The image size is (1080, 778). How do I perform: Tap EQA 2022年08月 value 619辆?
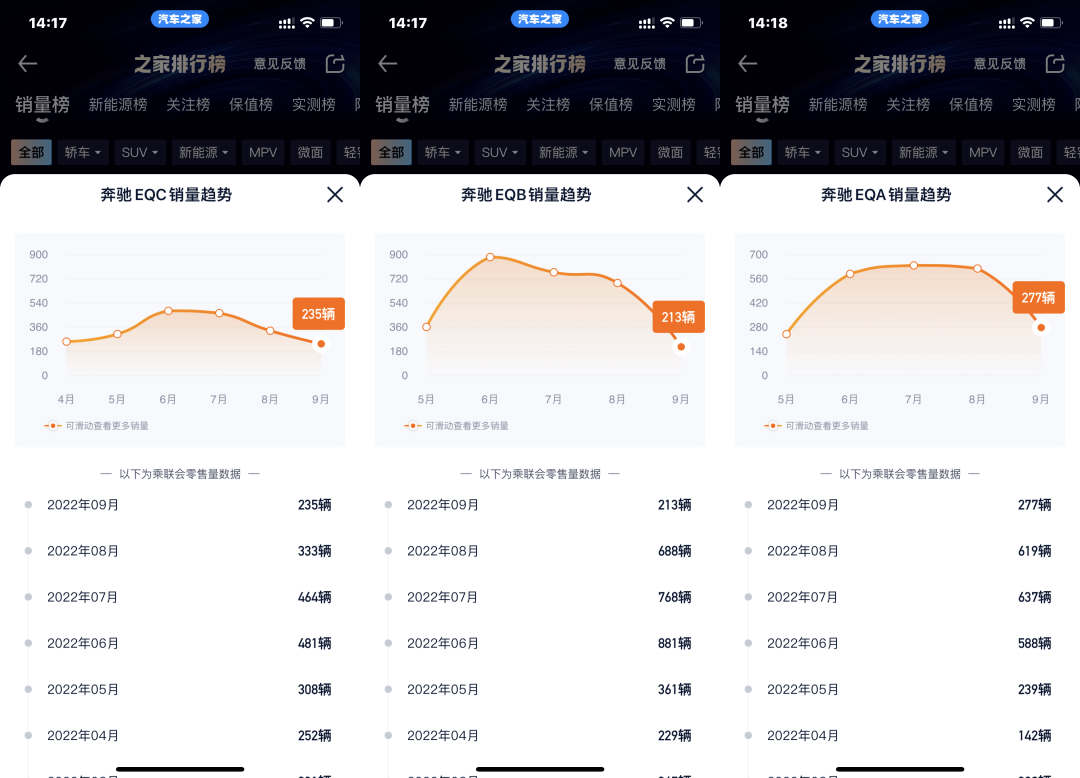pos(1035,551)
